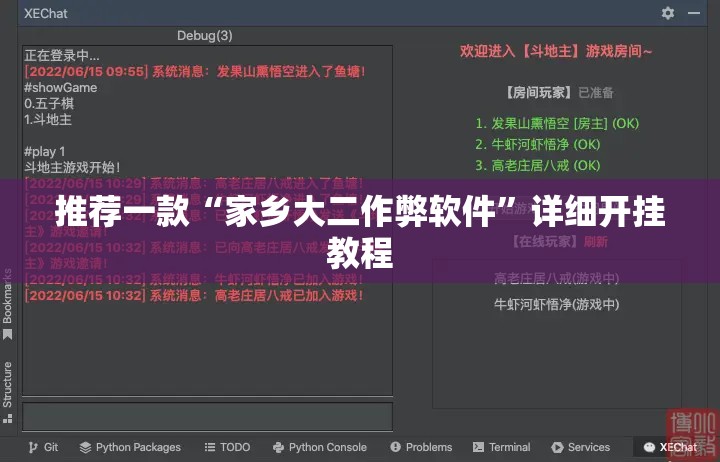Open the Git tool window
Viewport: 720px width, 462px height.
pyautogui.click(x=44, y=447)
